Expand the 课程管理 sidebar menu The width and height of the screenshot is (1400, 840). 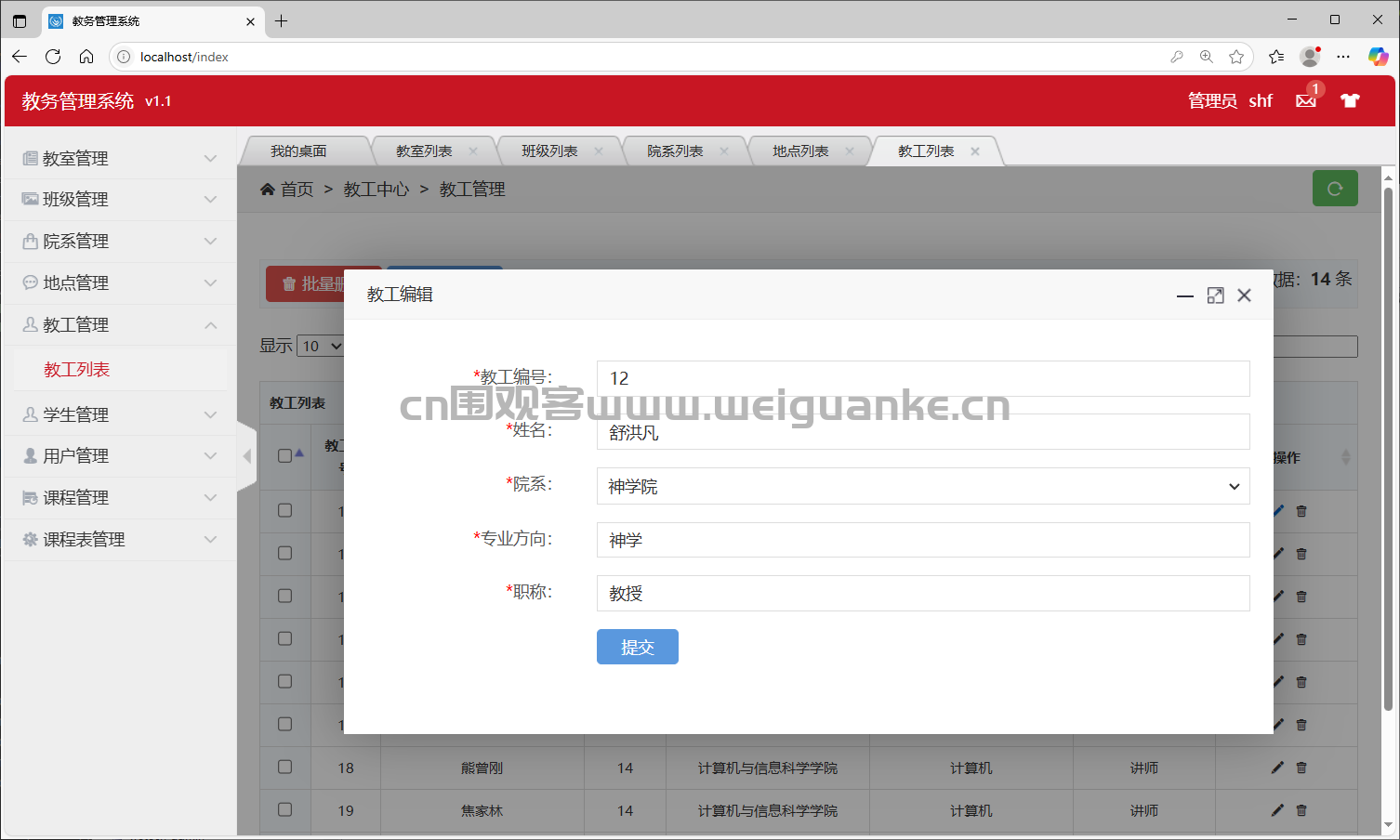coord(119,497)
